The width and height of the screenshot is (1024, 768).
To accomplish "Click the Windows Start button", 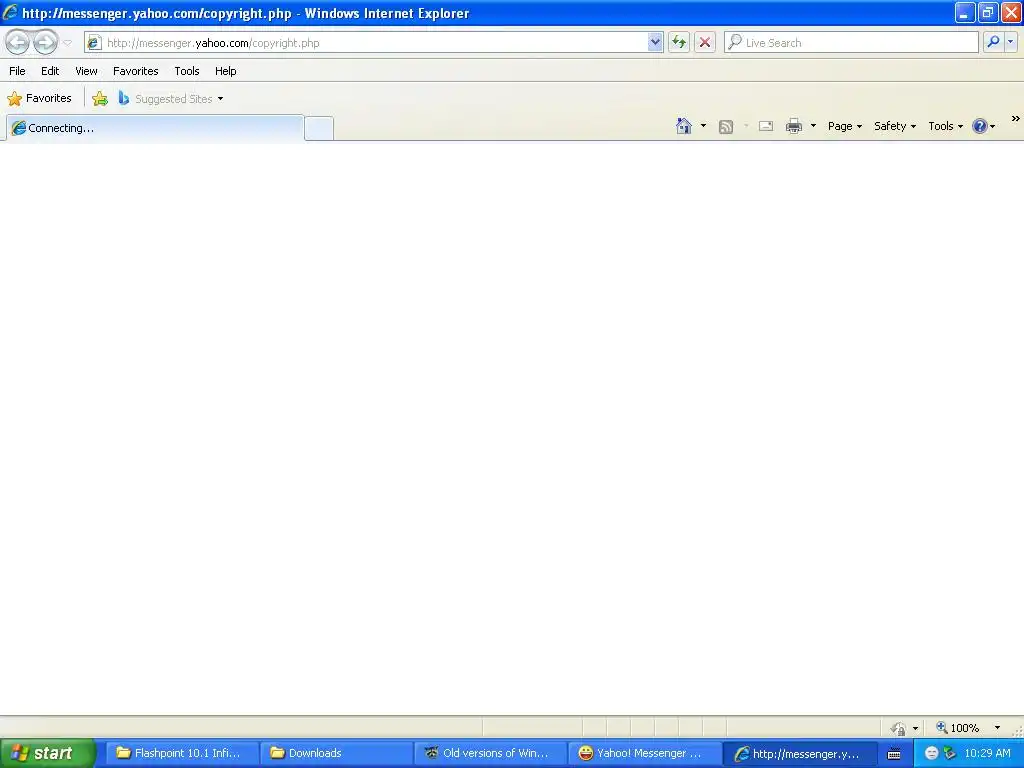I will pyautogui.click(x=47, y=753).
